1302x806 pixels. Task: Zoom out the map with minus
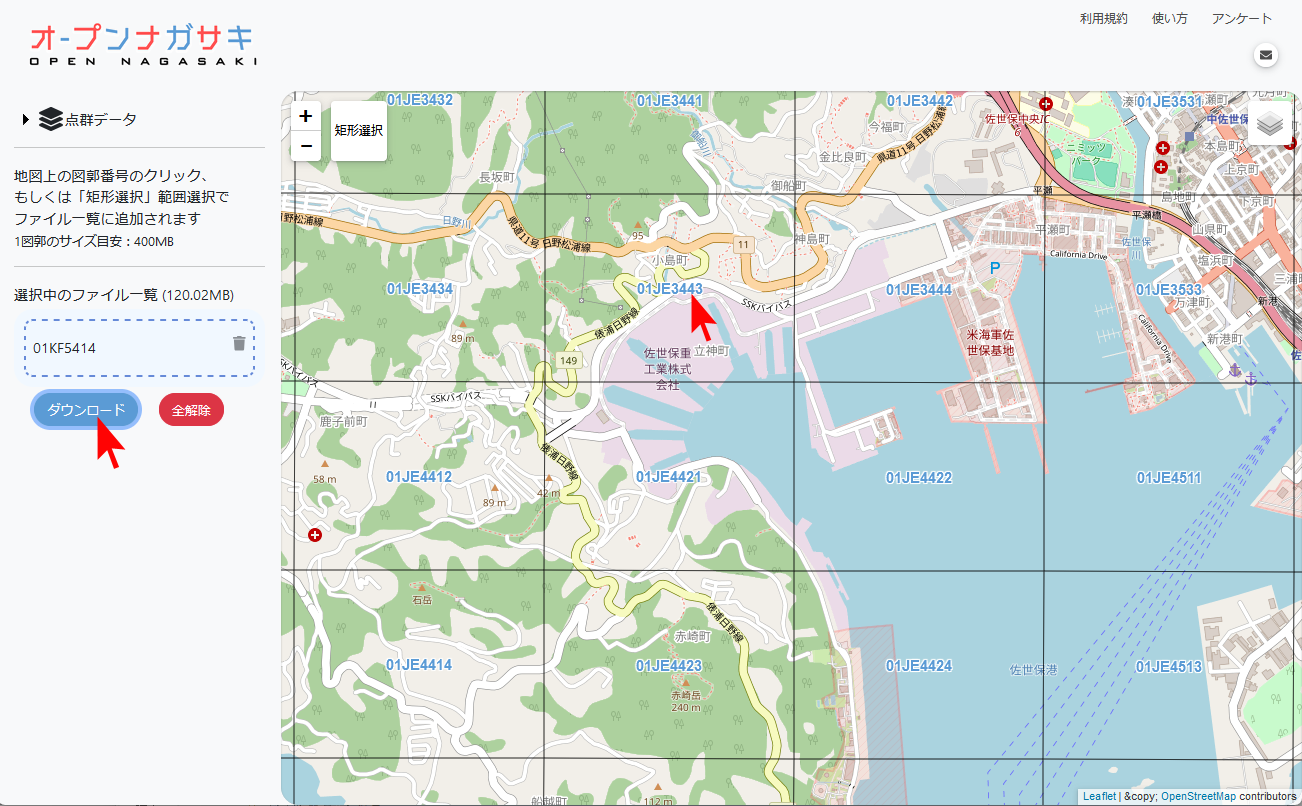pos(306,146)
